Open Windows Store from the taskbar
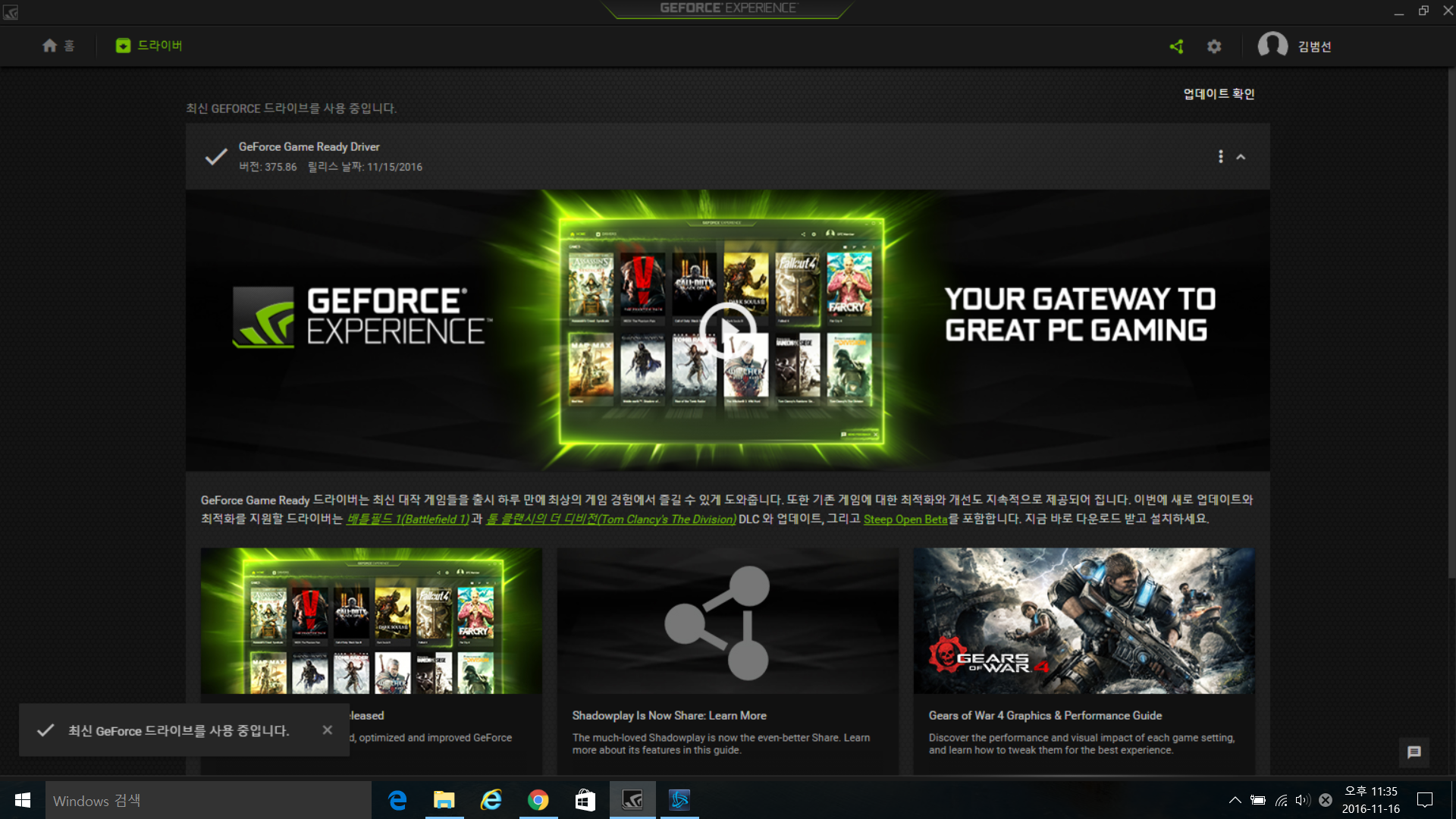 pyautogui.click(x=585, y=800)
